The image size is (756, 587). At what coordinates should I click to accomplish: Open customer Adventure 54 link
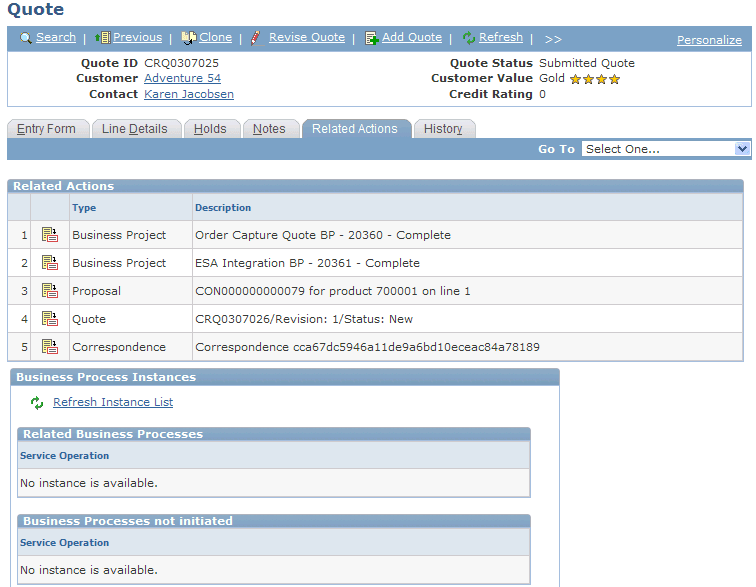(182, 78)
